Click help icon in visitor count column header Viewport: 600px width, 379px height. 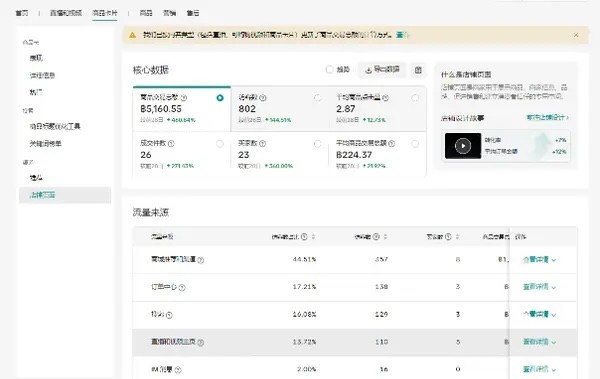[x=376, y=237]
